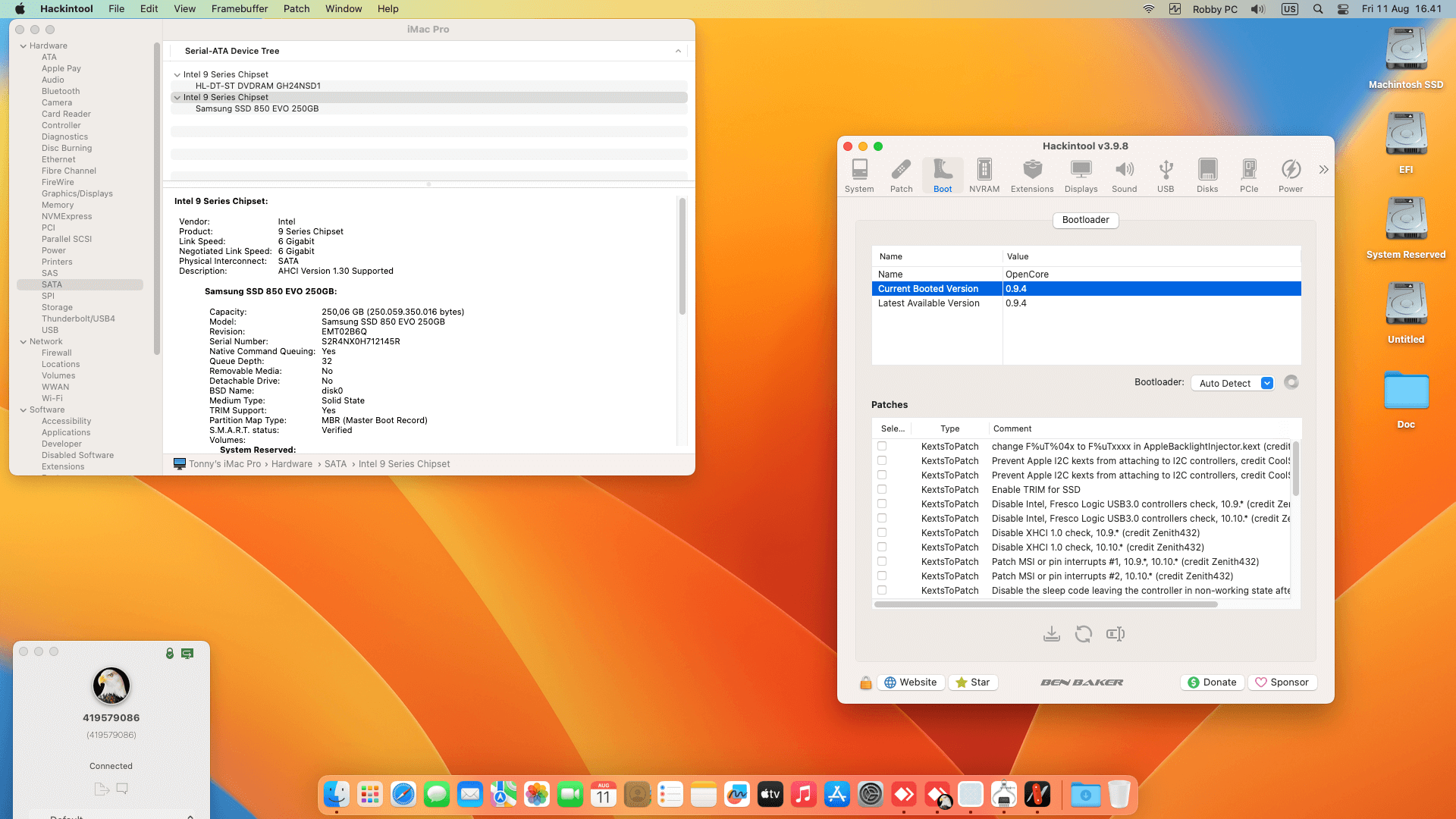Screen dimensions: 1456x819
Task: Open the EFI desktop drive
Action: pyautogui.click(x=1406, y=144)
